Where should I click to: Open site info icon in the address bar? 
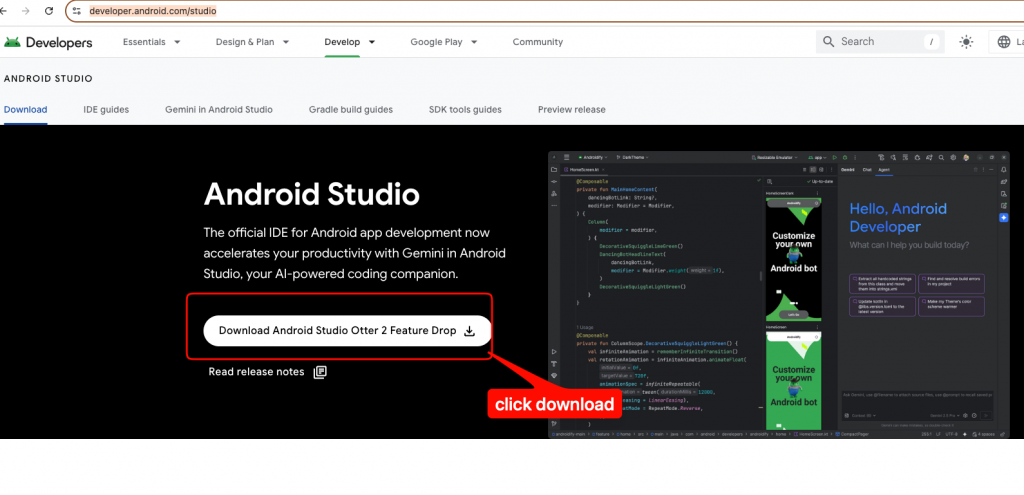pyautogui.click(x=76, y=11)
